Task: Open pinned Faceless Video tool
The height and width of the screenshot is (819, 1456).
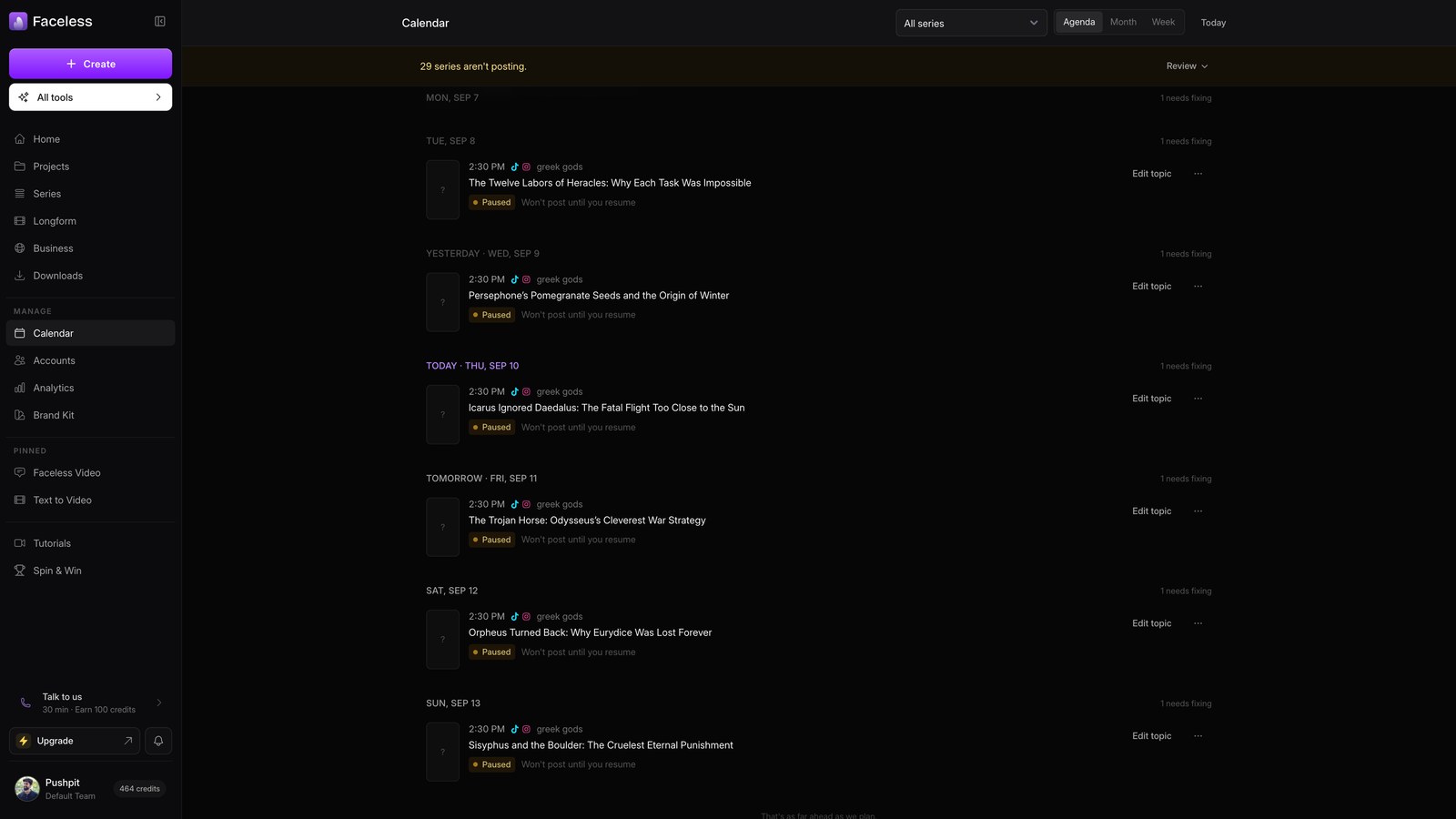Action: (x=90, y=473)
